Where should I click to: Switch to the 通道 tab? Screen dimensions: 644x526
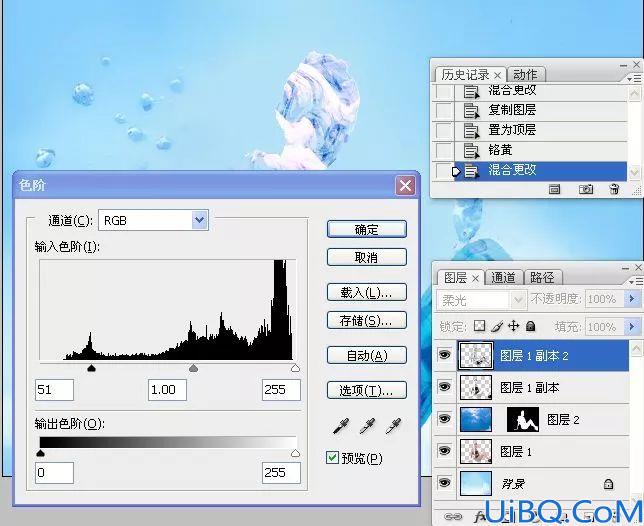click(x=503, y=278)
